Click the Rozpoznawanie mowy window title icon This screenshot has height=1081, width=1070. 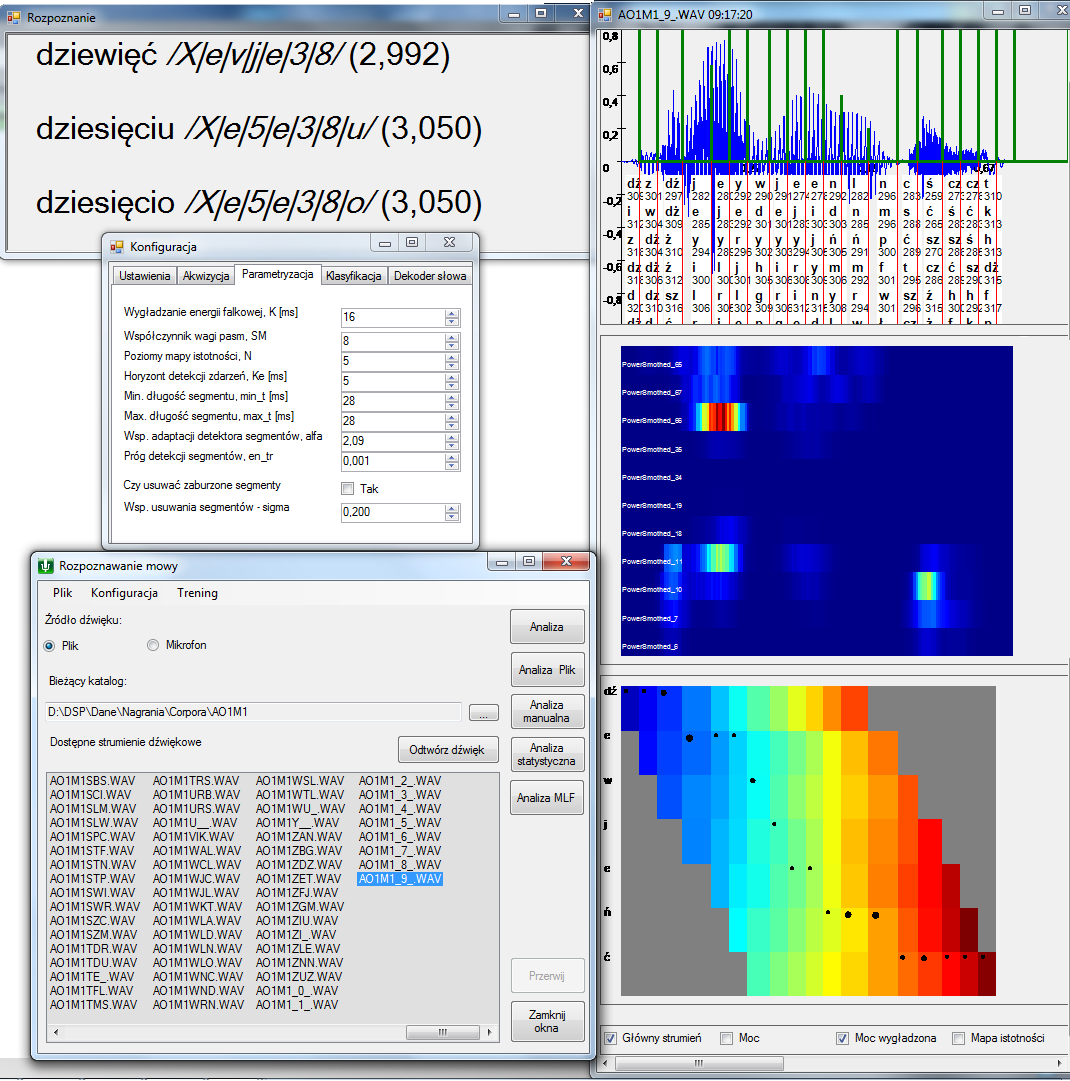[46, 566]
